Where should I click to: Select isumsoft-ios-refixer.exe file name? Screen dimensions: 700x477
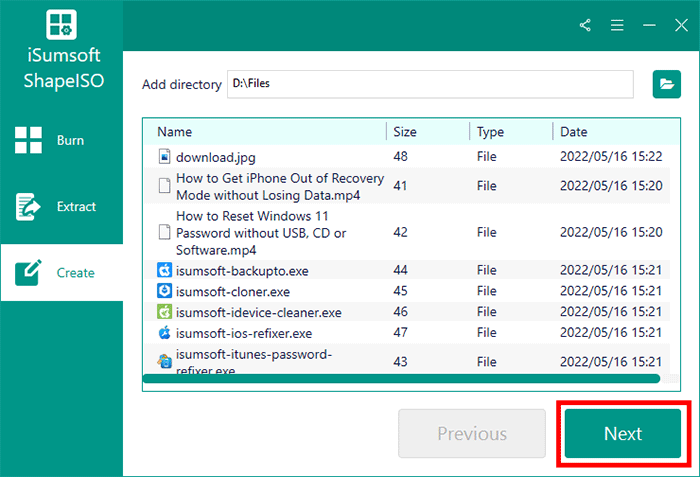[244, 333]
